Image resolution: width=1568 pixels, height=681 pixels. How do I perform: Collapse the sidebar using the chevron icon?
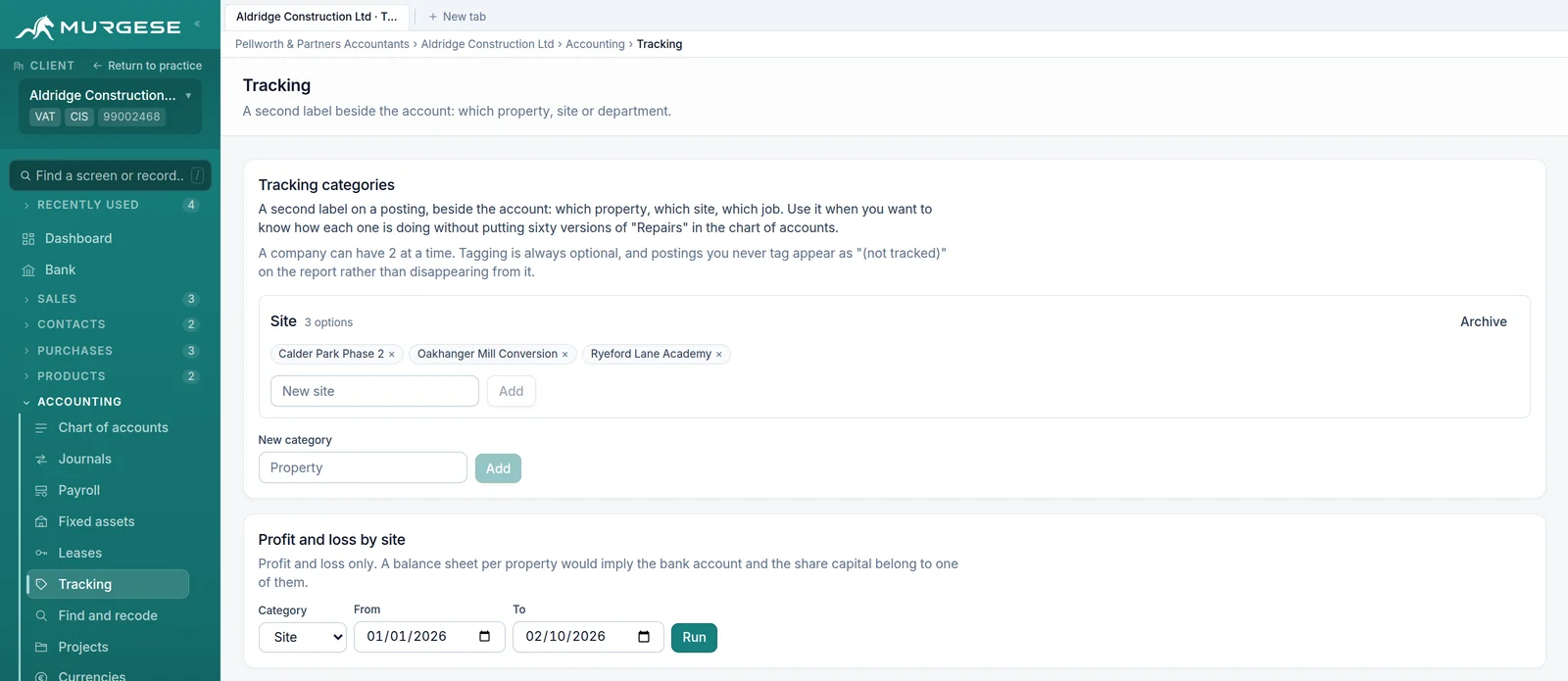[x=197, y=24]
